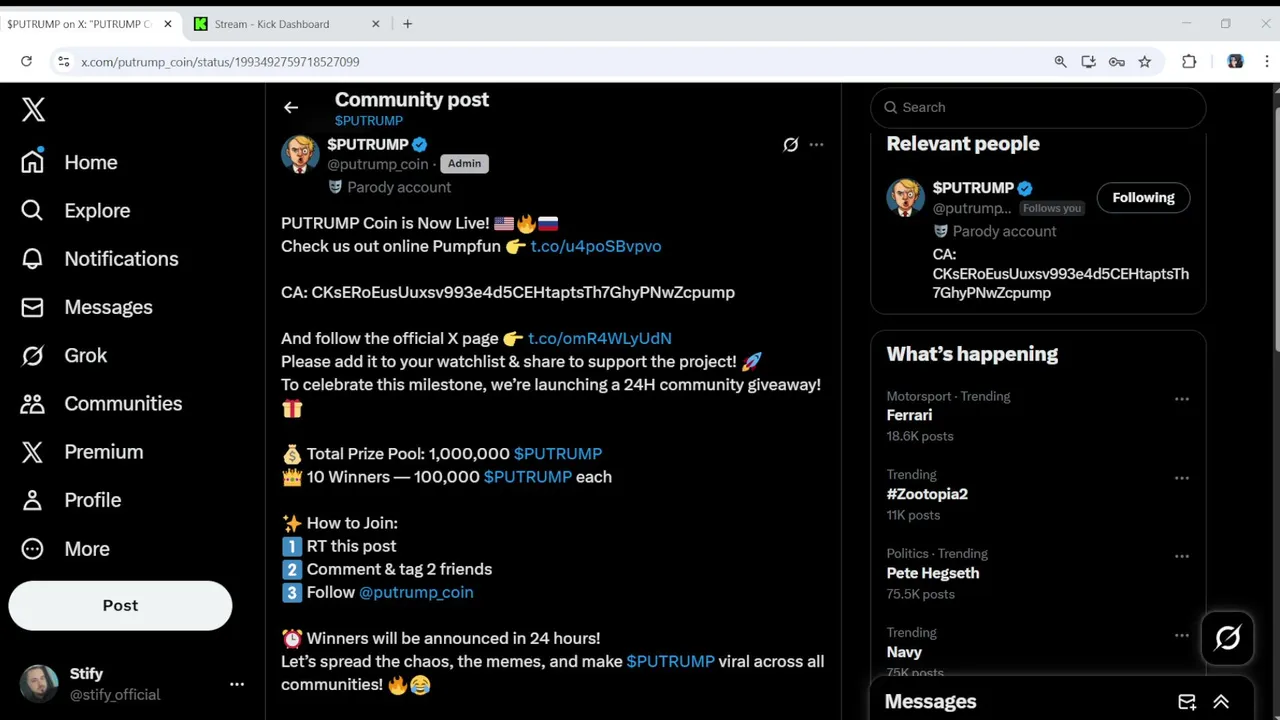Click the new message compose icon
Viewport: 1280px width, 720px height.
[1187, 702]
